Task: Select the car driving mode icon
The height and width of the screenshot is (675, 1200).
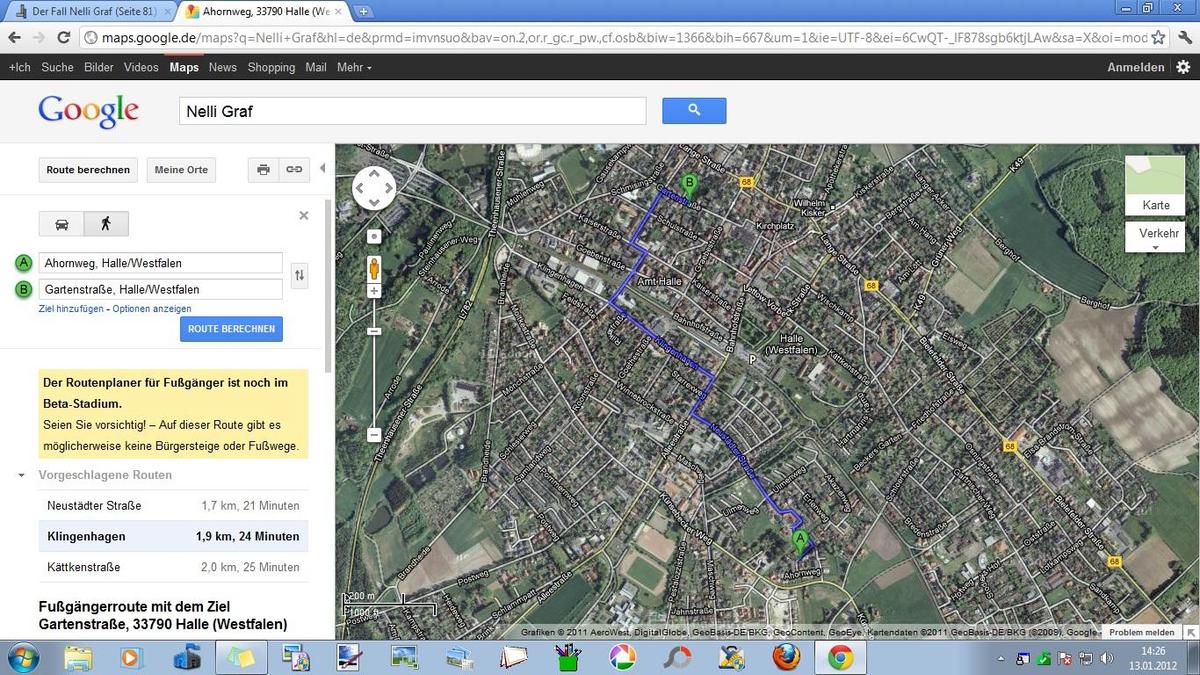Action: click(x=62, y=224)
